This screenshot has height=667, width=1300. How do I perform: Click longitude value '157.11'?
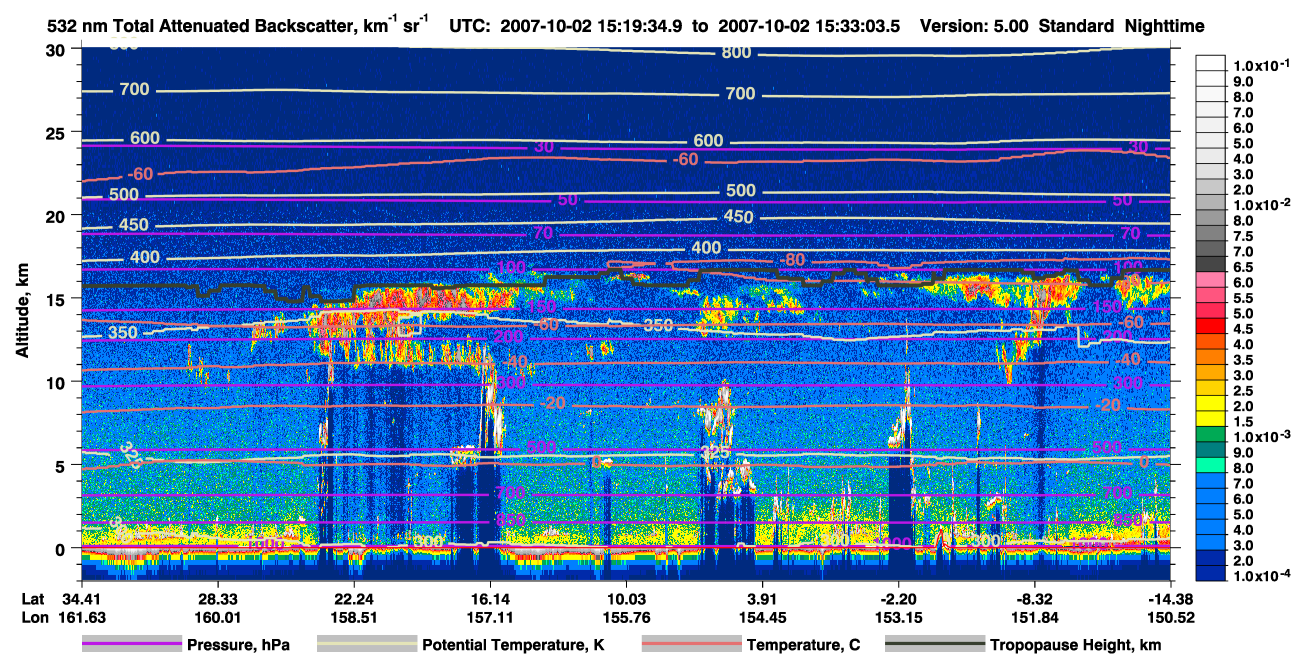[490, 617]
